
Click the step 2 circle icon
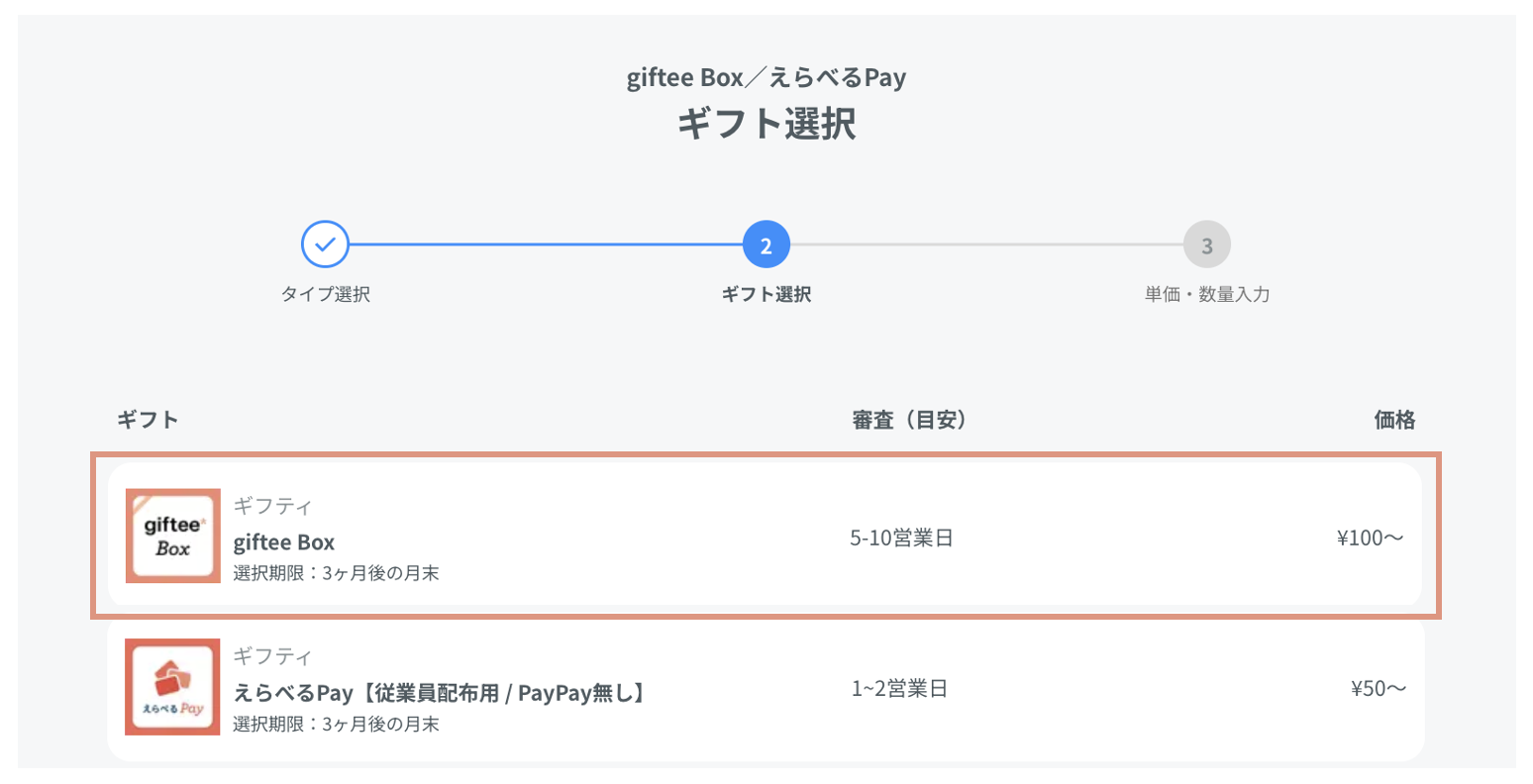[x=766, y=245]
